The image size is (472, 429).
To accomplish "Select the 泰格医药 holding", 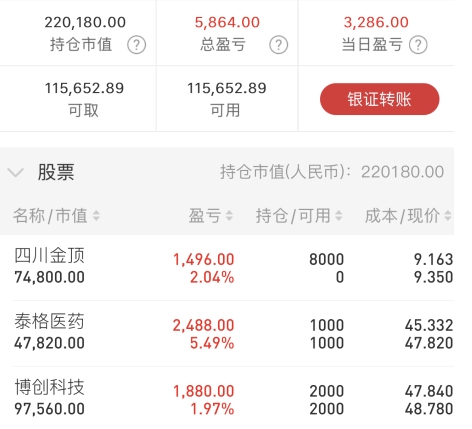I will 233,334.
